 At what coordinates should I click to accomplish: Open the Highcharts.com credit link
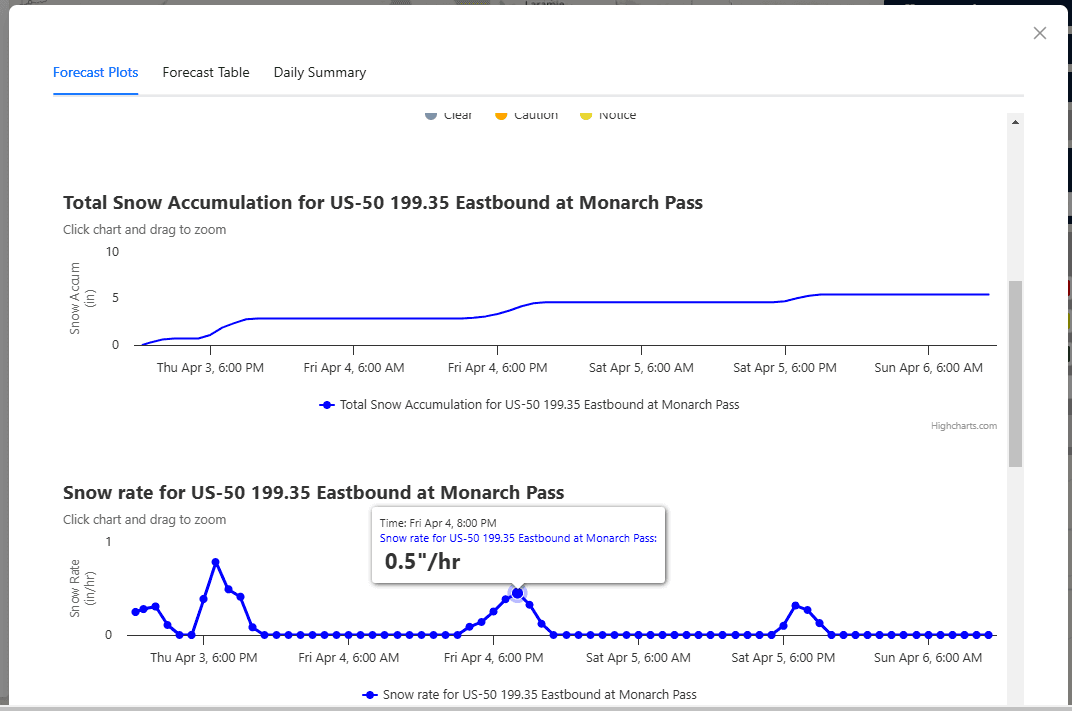964,426
